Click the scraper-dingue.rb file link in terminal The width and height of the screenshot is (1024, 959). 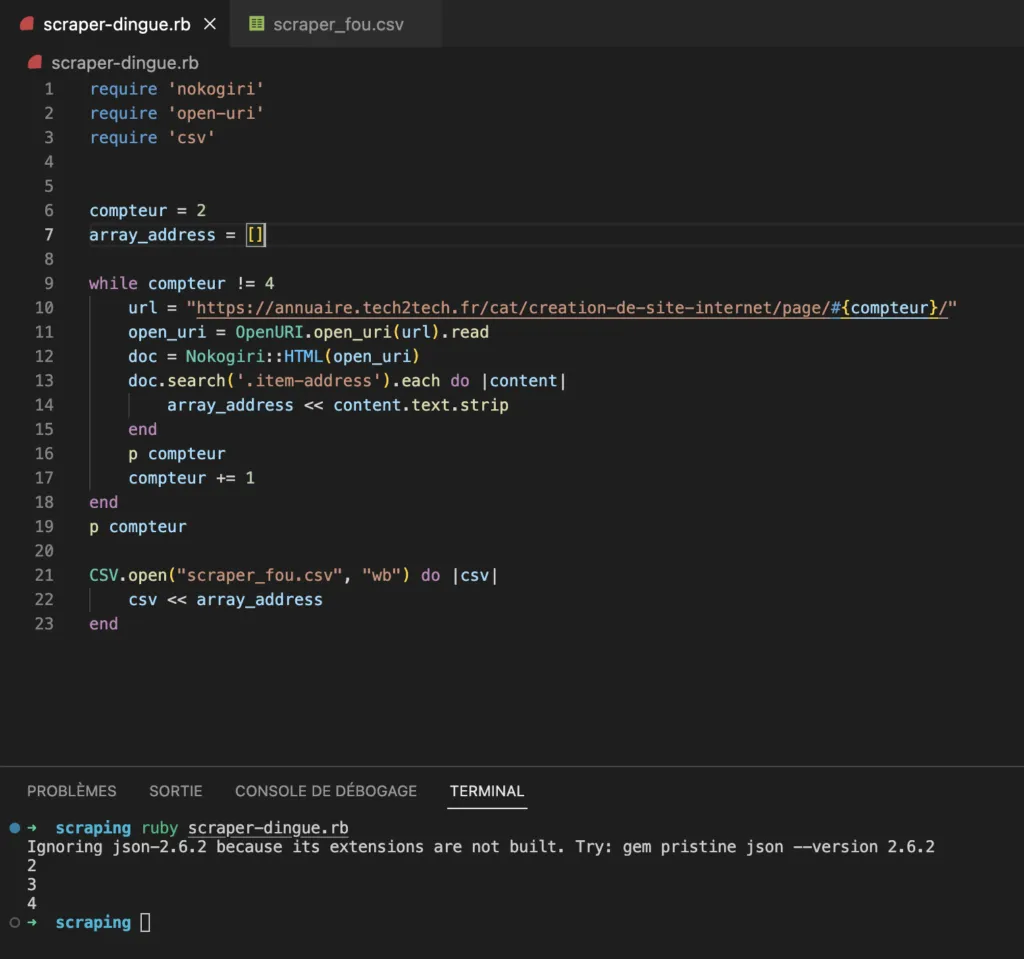tap(268, 828)
